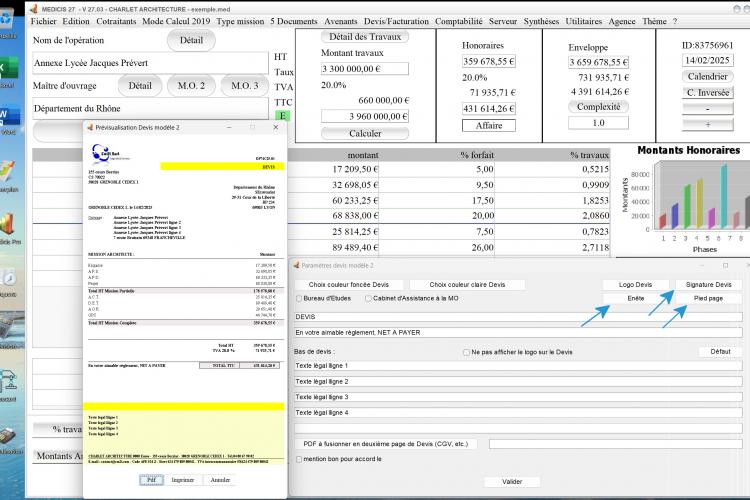750x500 pixels.
Task: Click the Medicis logo in the main title bar
Action: pyautogui.click(x=33, y=9)
